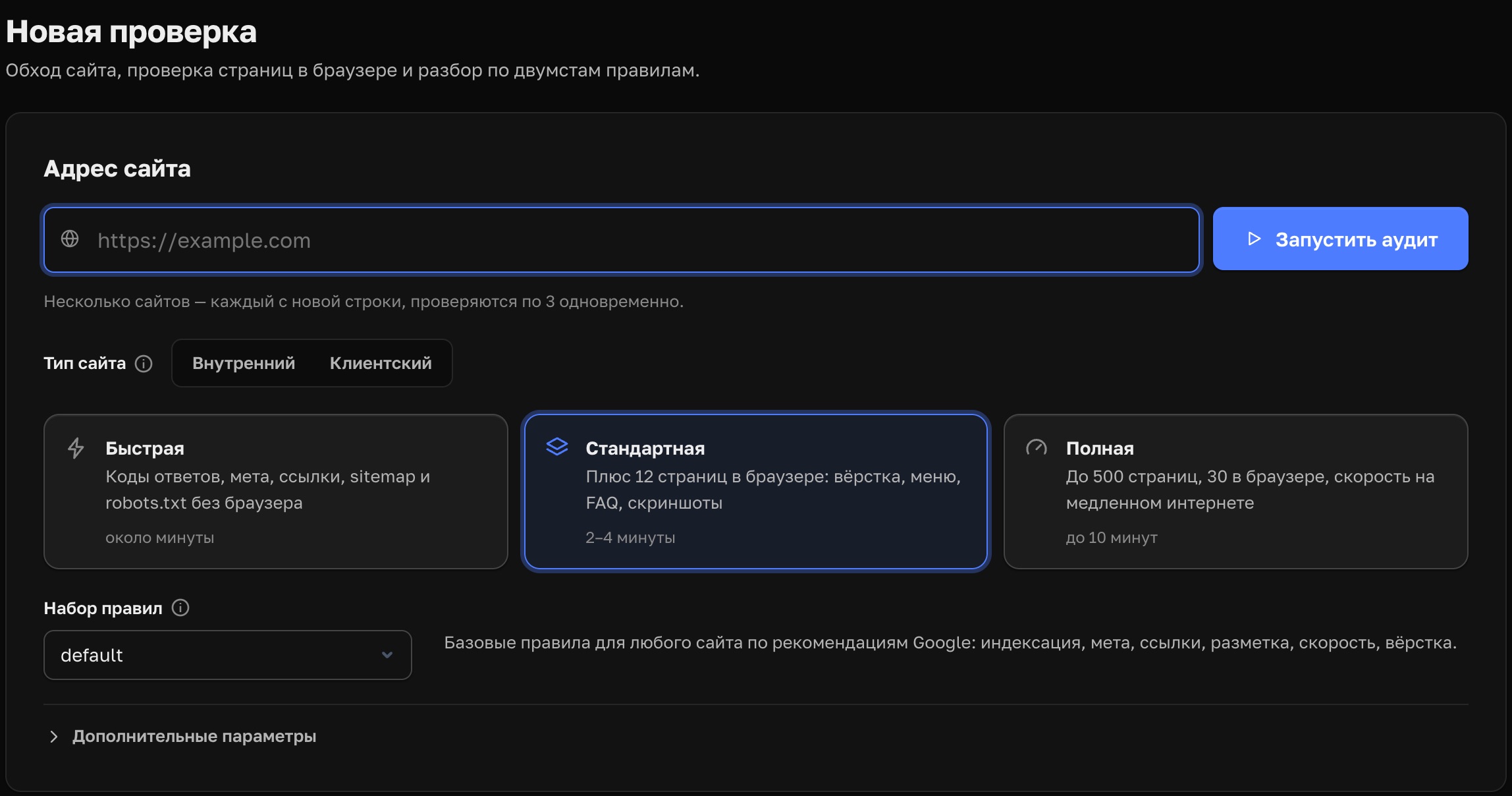Click the Базовые правила description text
Viewport: 1512px width, 796px height.
pos(950,642)
